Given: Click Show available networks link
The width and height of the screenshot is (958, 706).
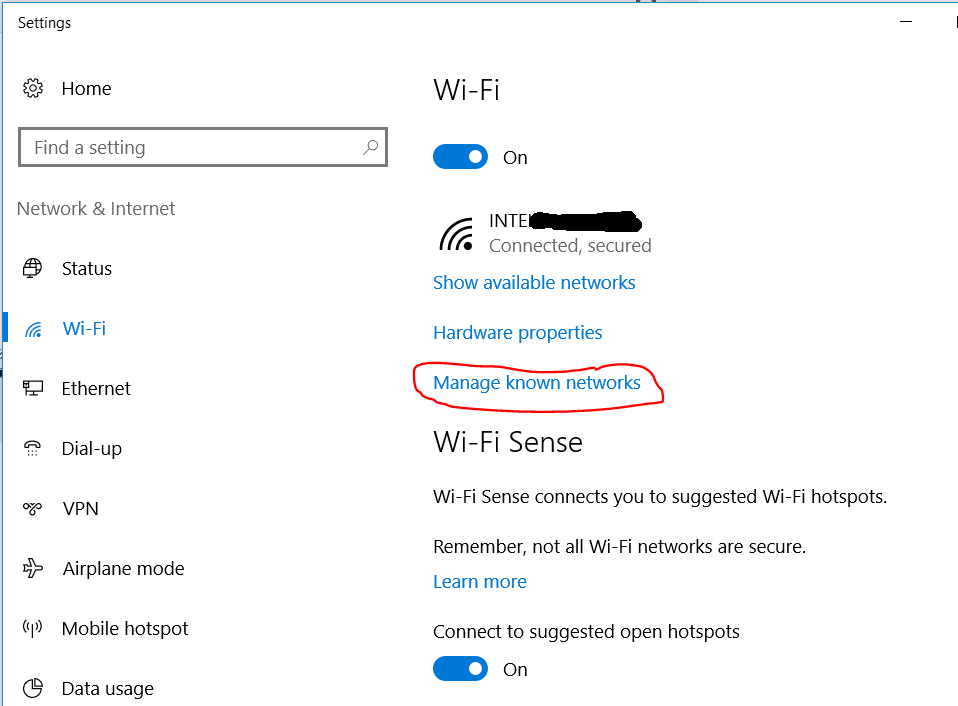Looking at the screenshot, I should point(534,283).
